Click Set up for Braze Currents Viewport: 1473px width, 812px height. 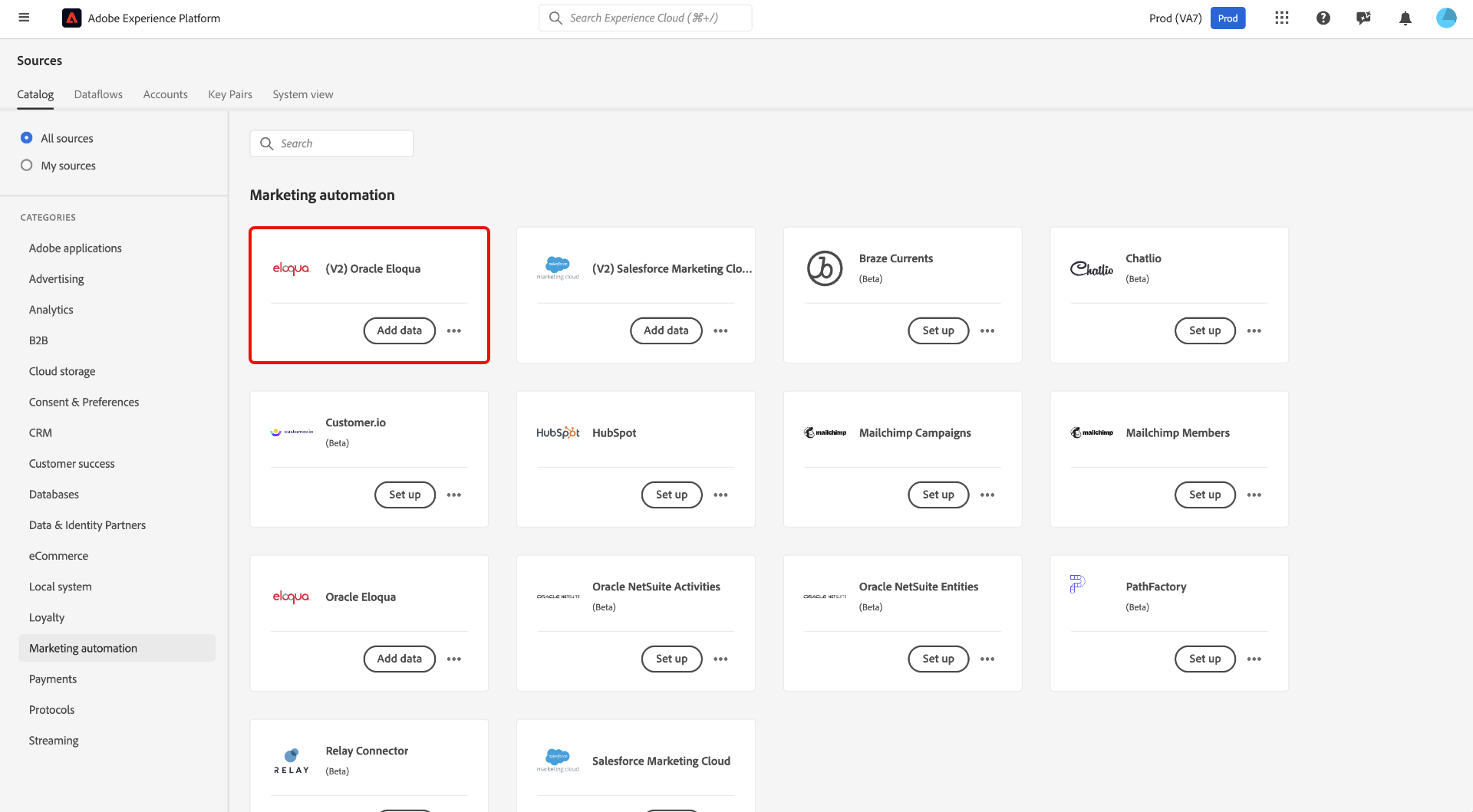pos(938,330)
